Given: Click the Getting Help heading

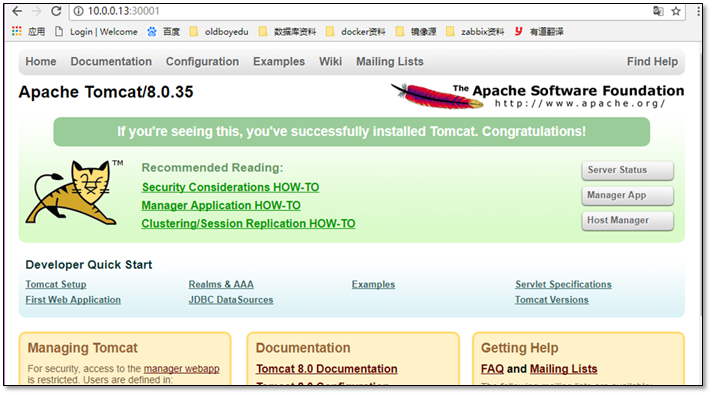Looking at the screenshot, I should [519, 348].
